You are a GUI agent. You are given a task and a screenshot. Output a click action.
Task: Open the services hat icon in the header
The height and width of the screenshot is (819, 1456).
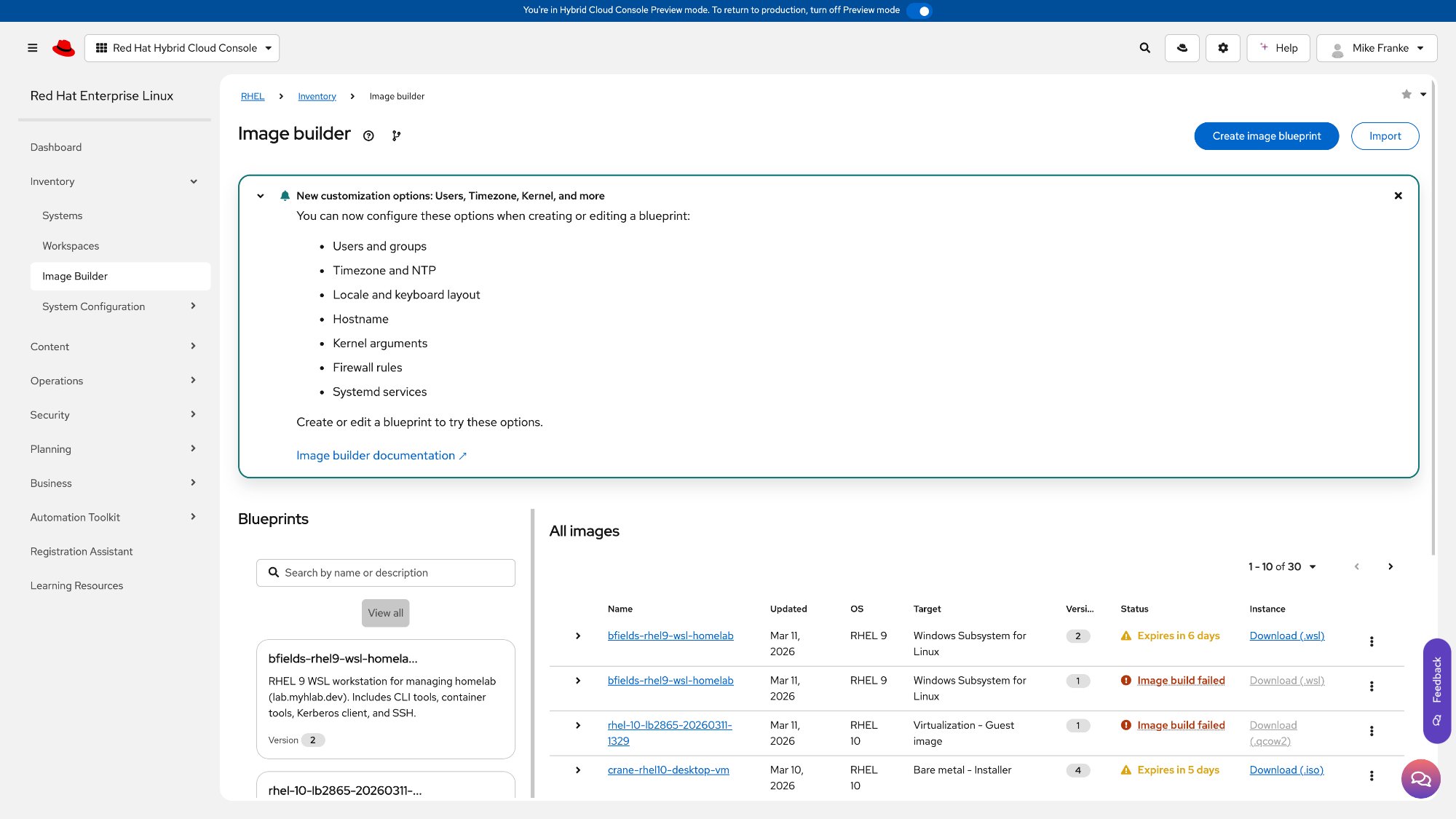(1182, 47)
